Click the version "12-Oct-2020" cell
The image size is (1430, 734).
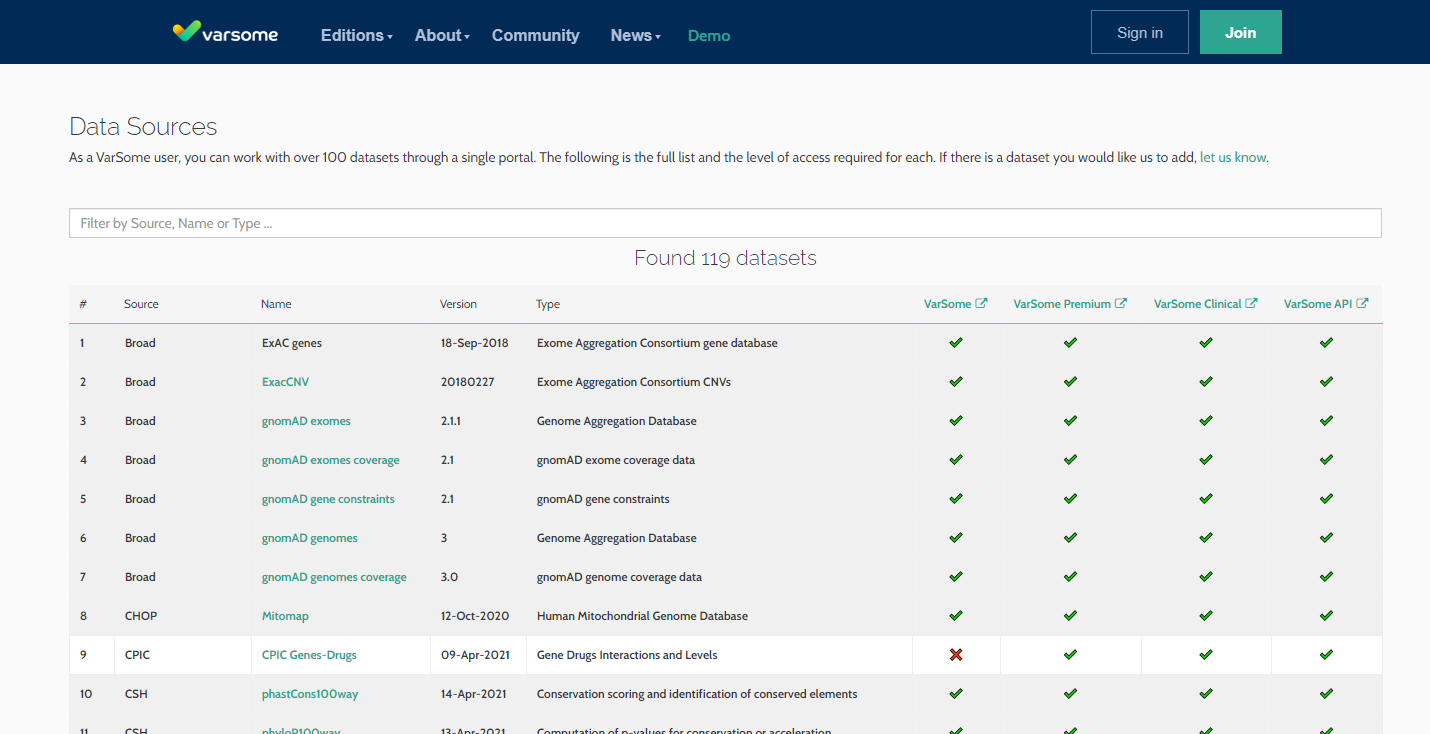point(475,616)
